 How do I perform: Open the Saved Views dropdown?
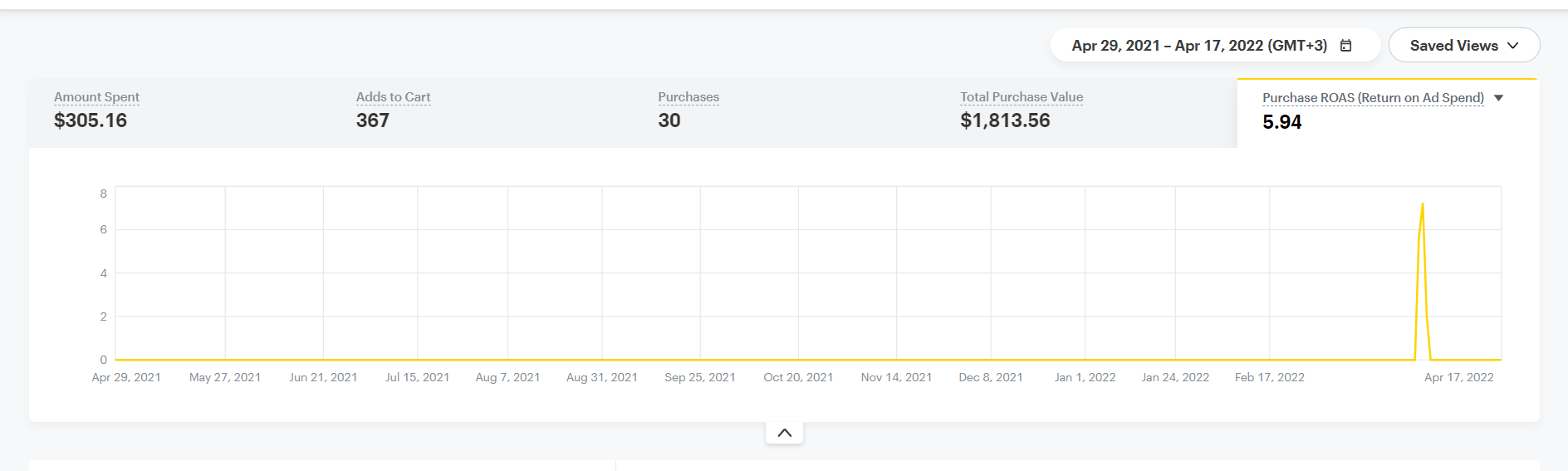click(1454, 46)
